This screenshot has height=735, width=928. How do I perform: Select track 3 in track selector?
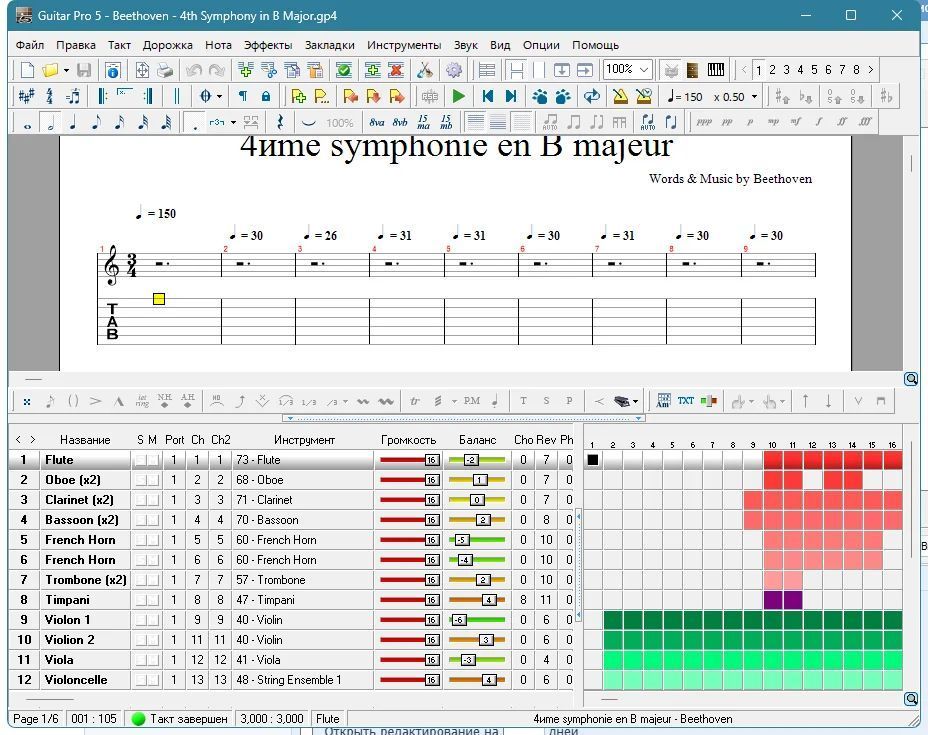[x=786, y=70]
